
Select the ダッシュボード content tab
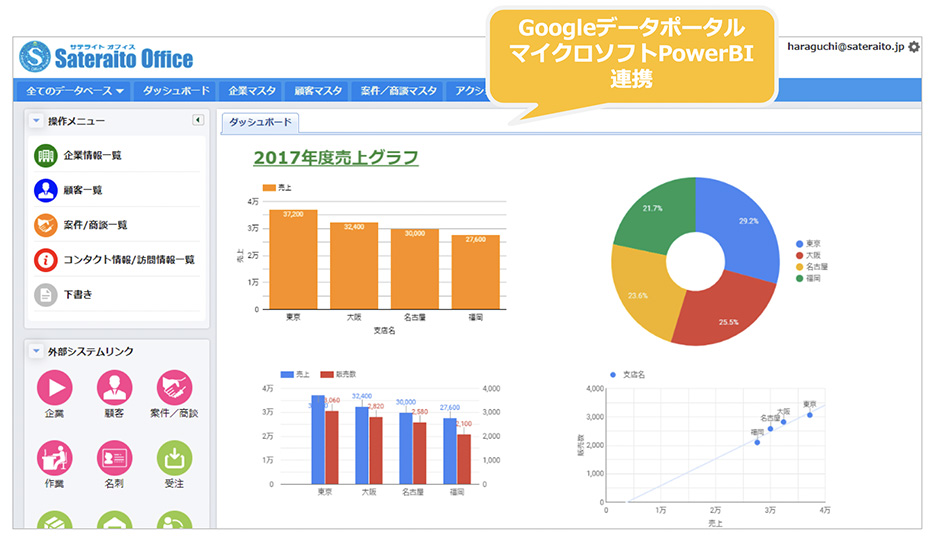click(260, 122)
